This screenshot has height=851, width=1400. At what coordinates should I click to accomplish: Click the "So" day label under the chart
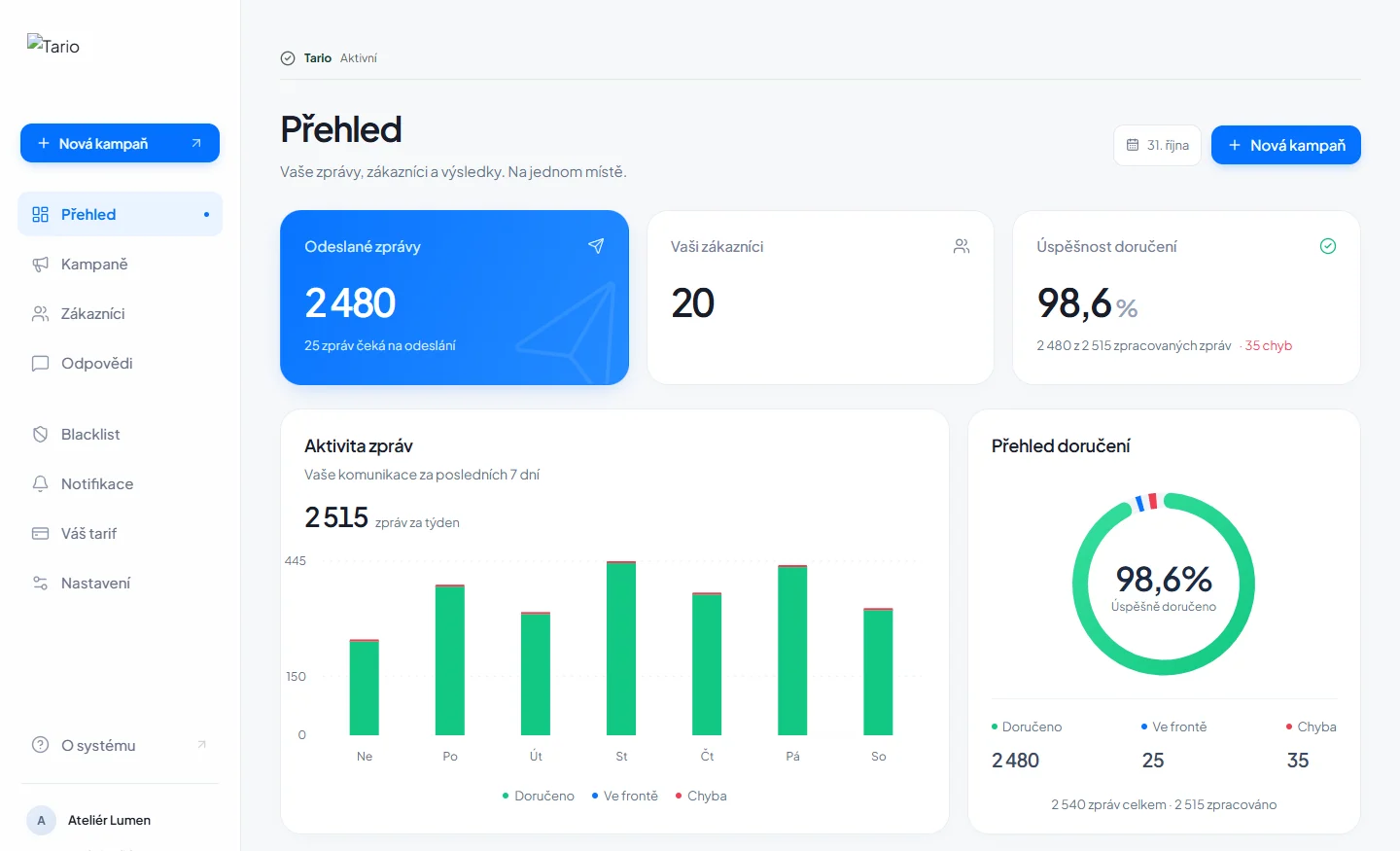(879, 757)
